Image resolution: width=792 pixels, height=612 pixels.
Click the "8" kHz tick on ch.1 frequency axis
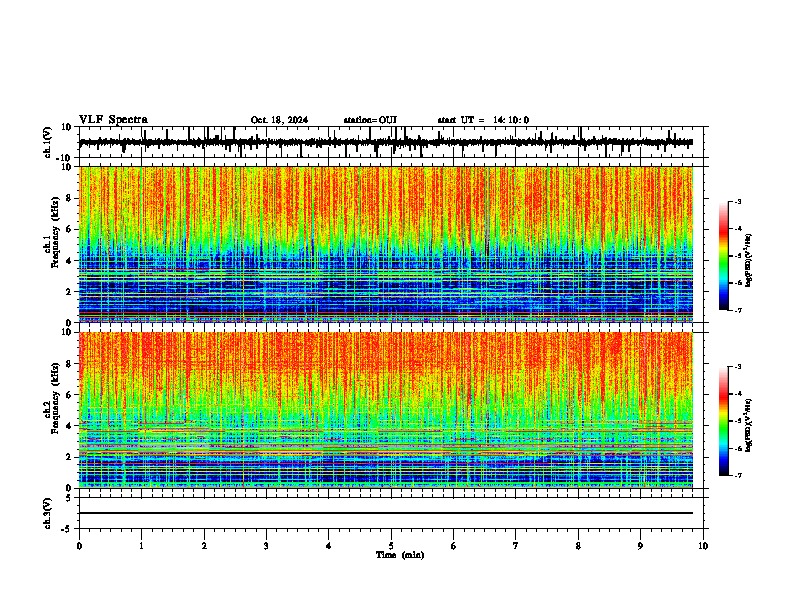pyautogui.click(x=70, y=198)
